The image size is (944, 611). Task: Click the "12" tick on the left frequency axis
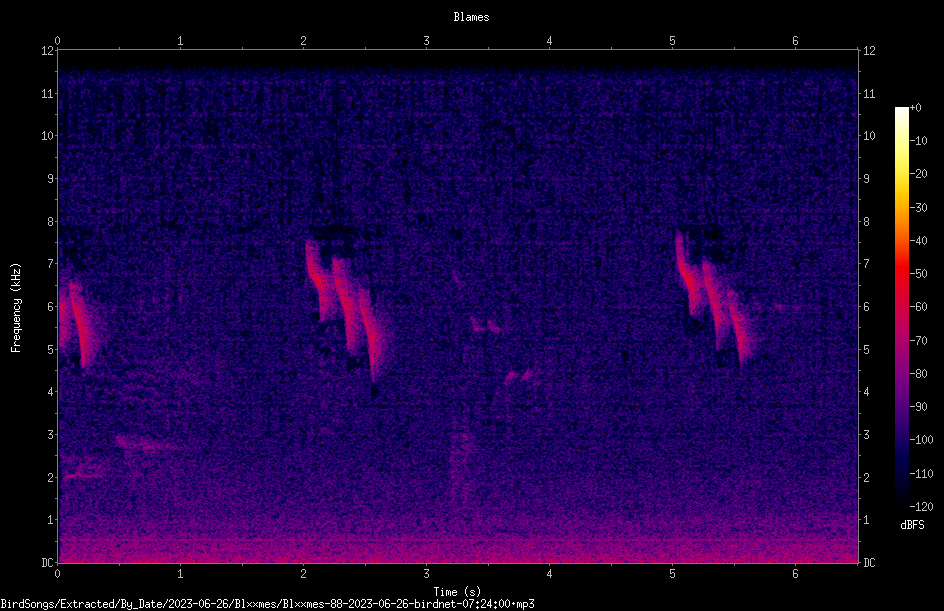[48, 51]
